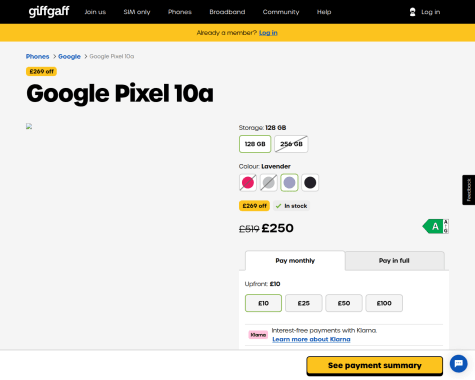475x380 pixels.
Task: Click Log in in the top bar
Action: [x=430, y=12]
